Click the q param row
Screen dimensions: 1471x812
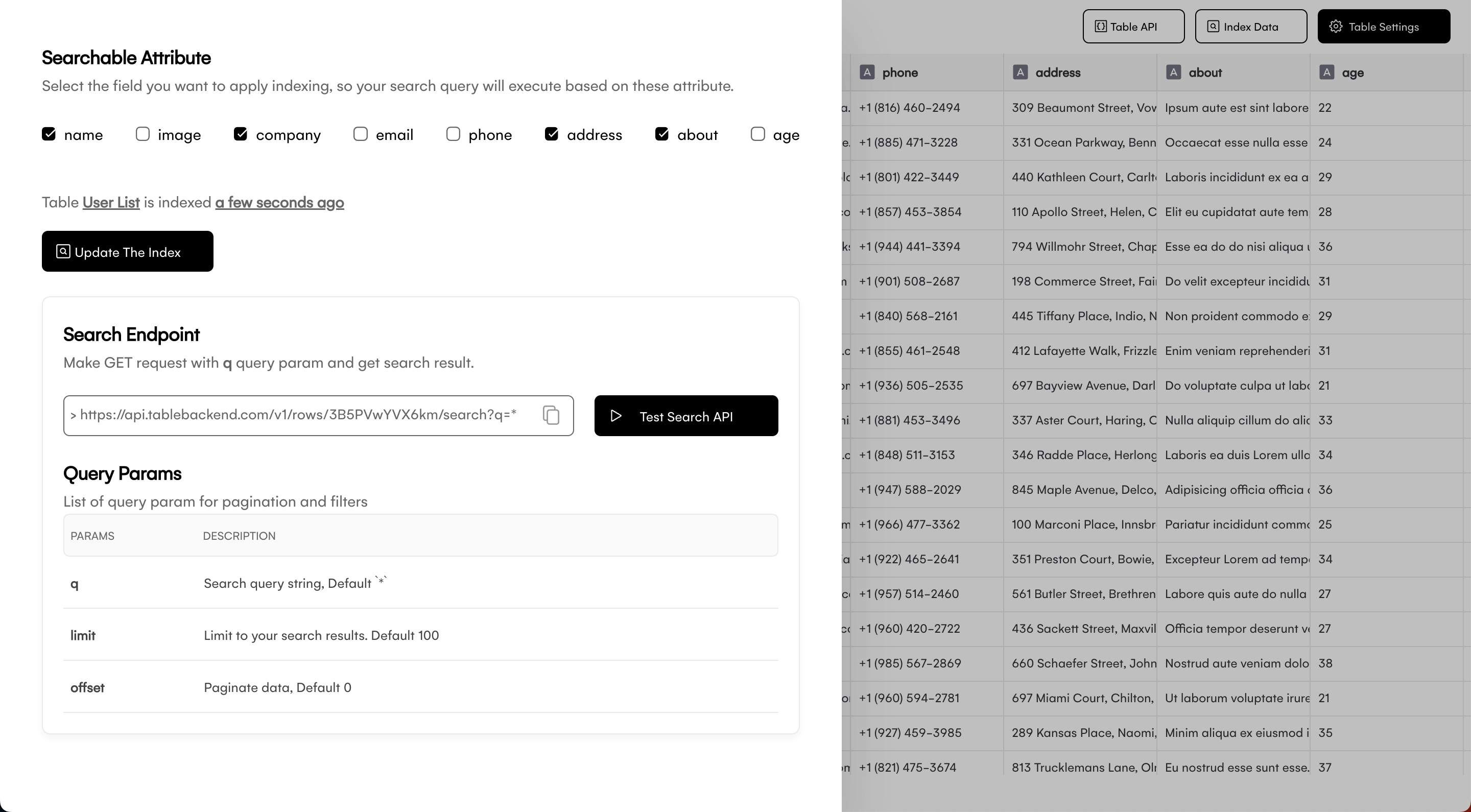[420, 584]
